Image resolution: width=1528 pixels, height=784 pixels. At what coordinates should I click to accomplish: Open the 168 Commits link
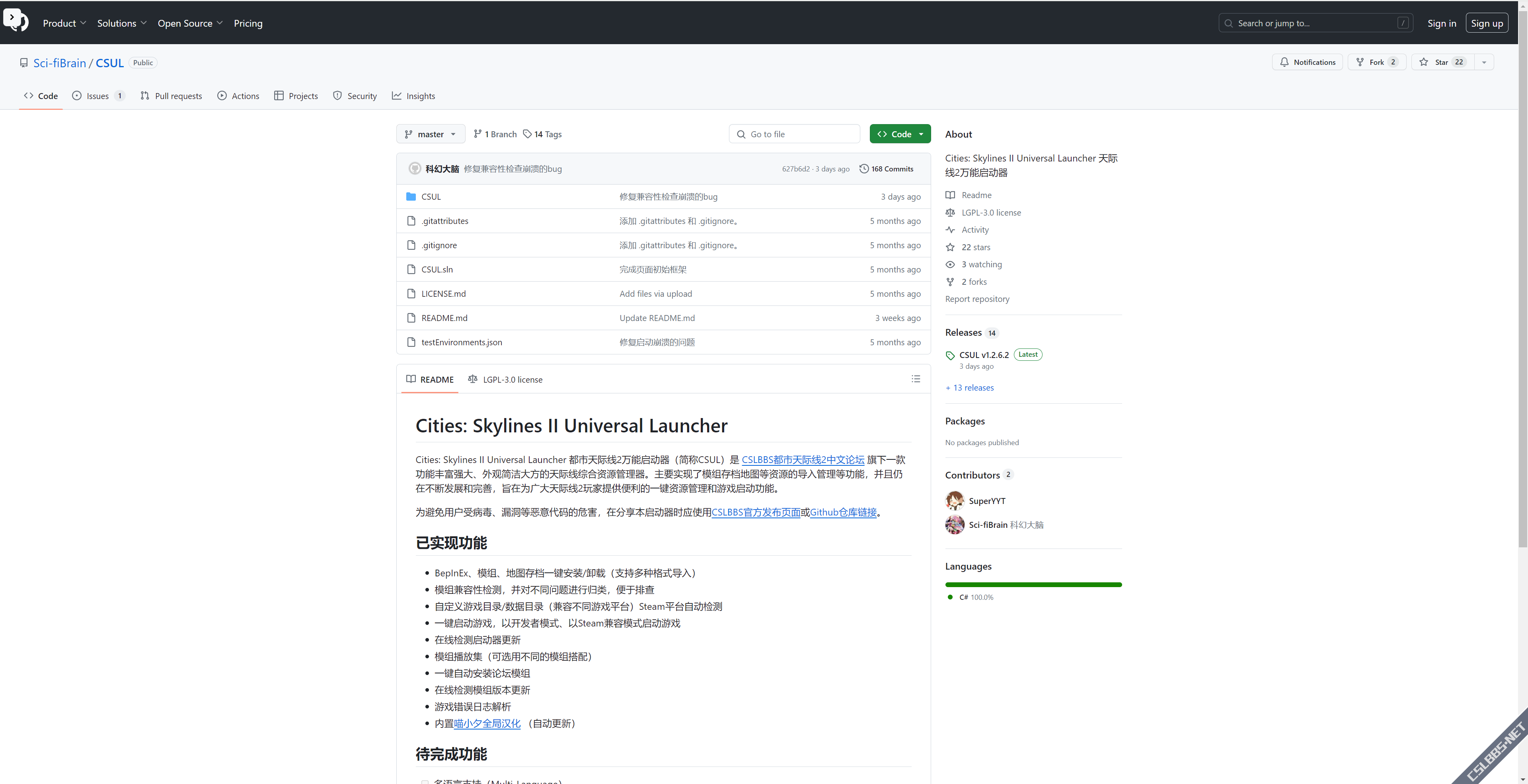(x=887, y=168)
